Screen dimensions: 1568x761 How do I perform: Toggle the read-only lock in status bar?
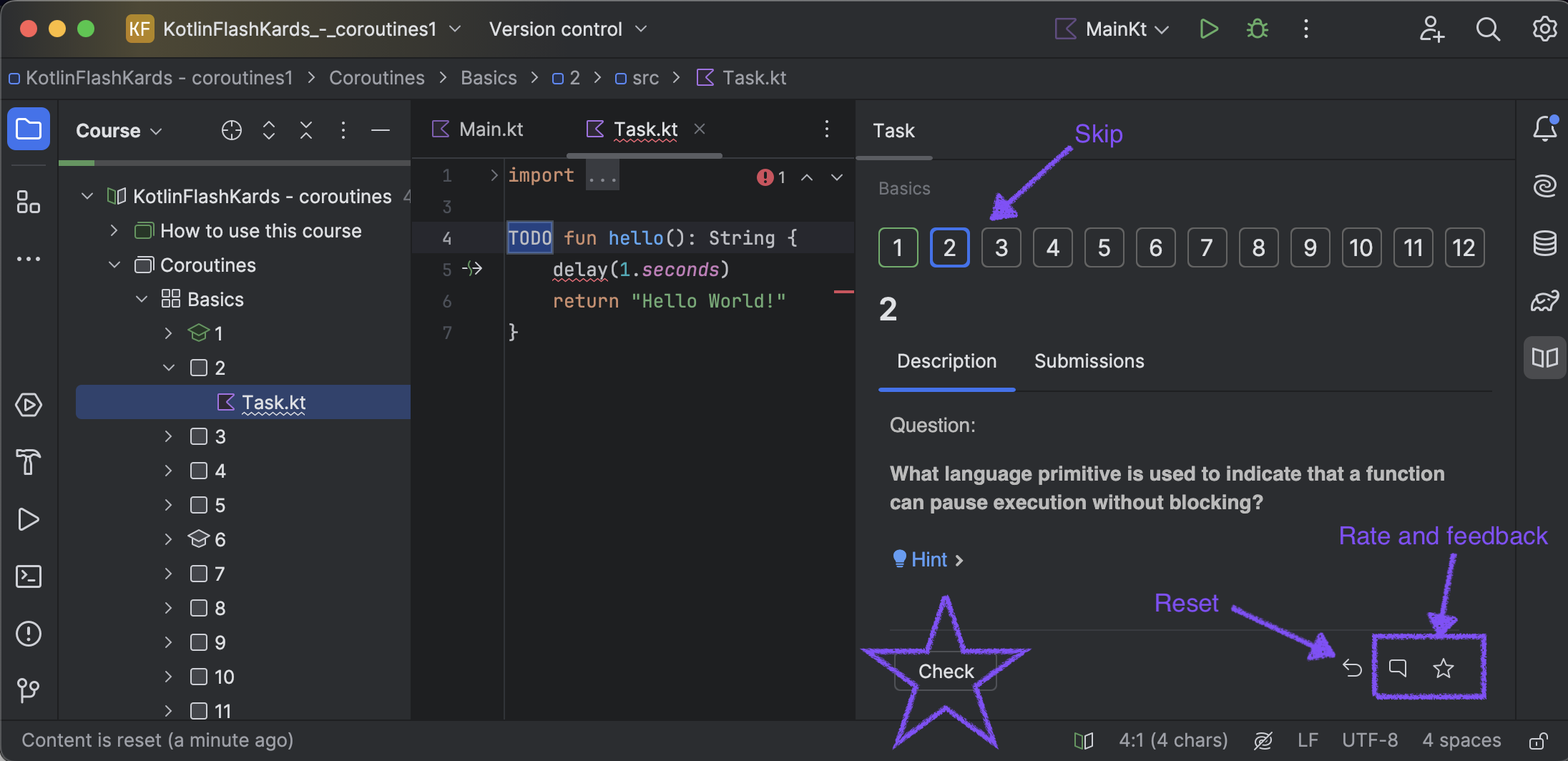(1538, 740)
